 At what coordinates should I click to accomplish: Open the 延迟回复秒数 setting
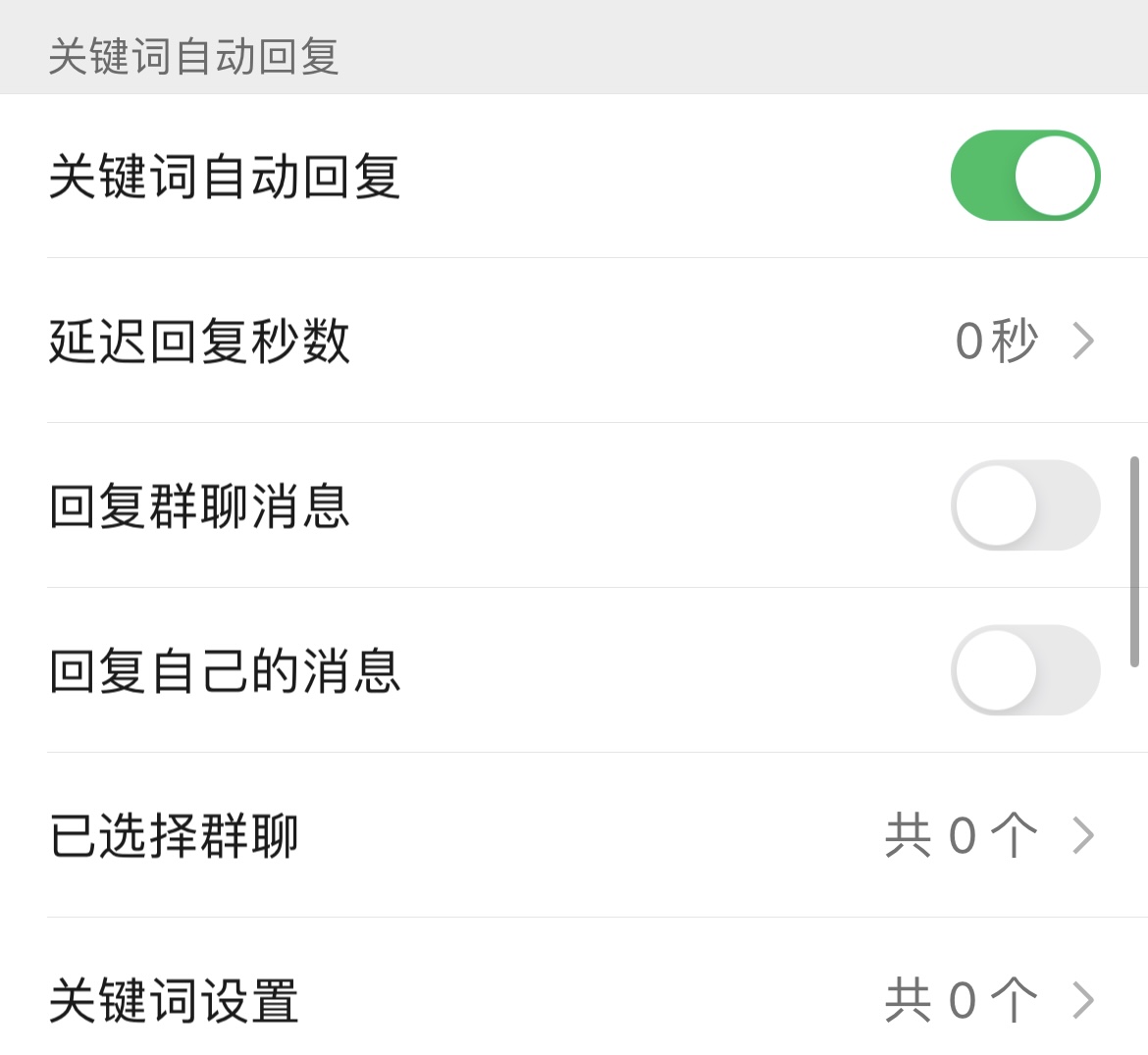[199, 342]
